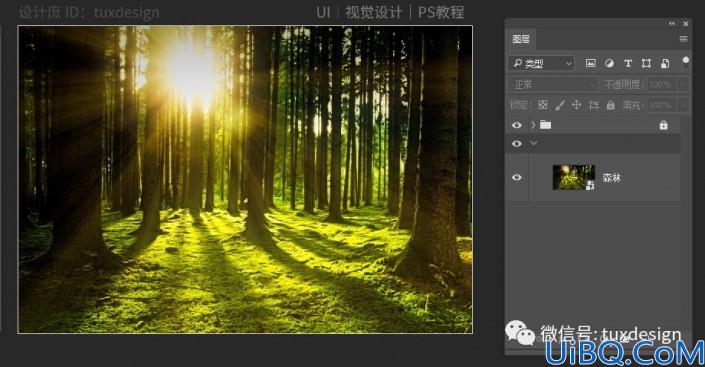Filter layers by text type
Image resolution: width=705 pixels, height=367 pixels.
click(628, 63)
